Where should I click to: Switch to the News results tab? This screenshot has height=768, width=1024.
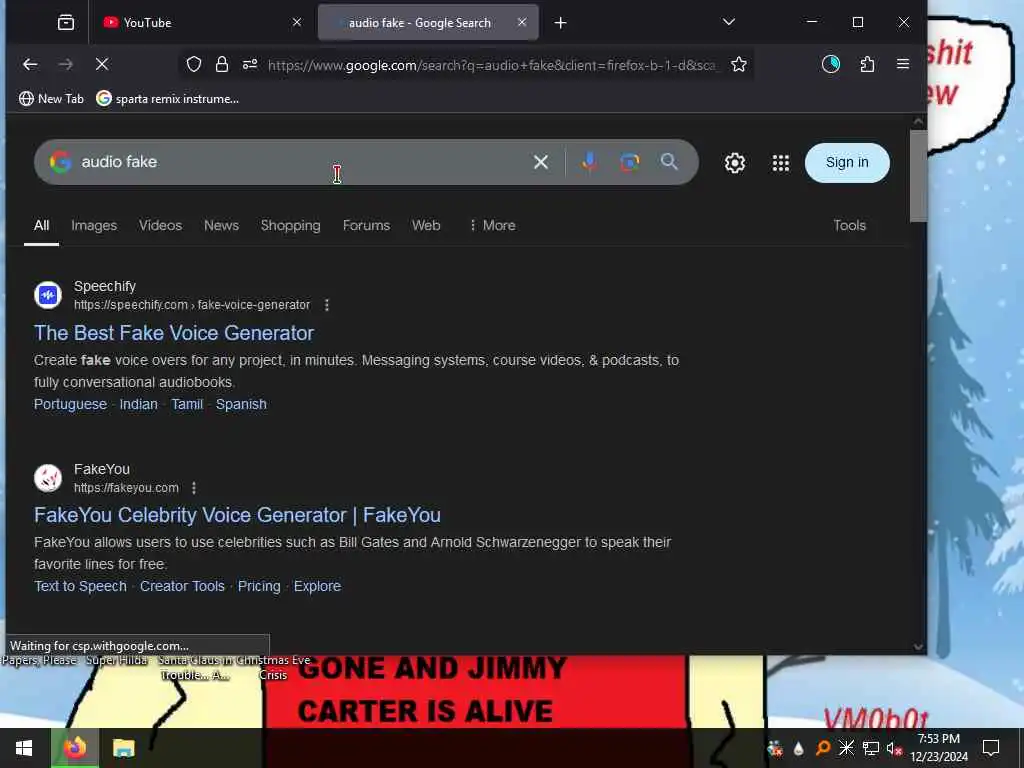coord(221,225)
